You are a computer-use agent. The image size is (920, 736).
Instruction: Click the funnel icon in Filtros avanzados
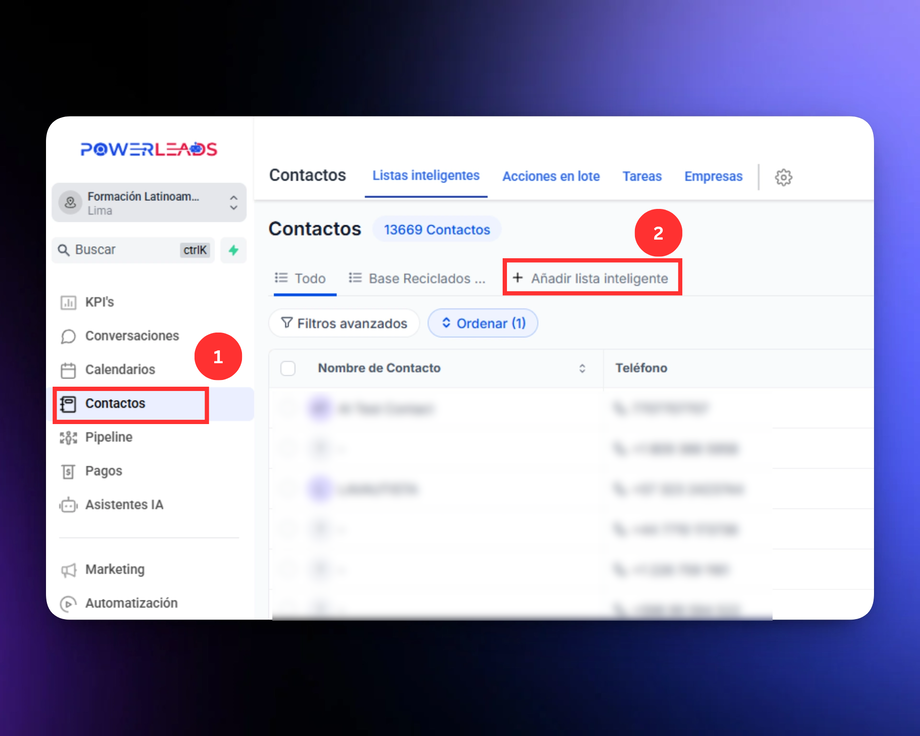point(287,323)
